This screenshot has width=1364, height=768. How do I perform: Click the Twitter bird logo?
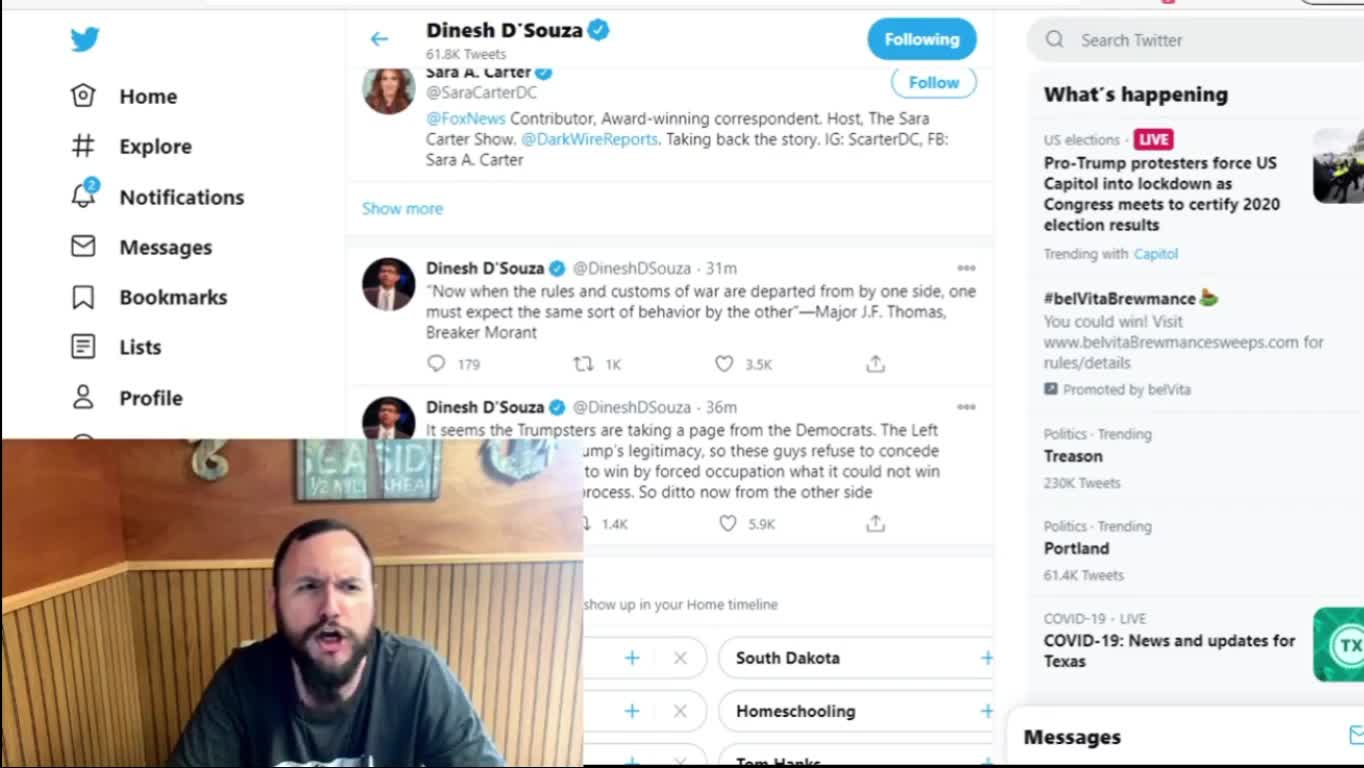(85, 39)
